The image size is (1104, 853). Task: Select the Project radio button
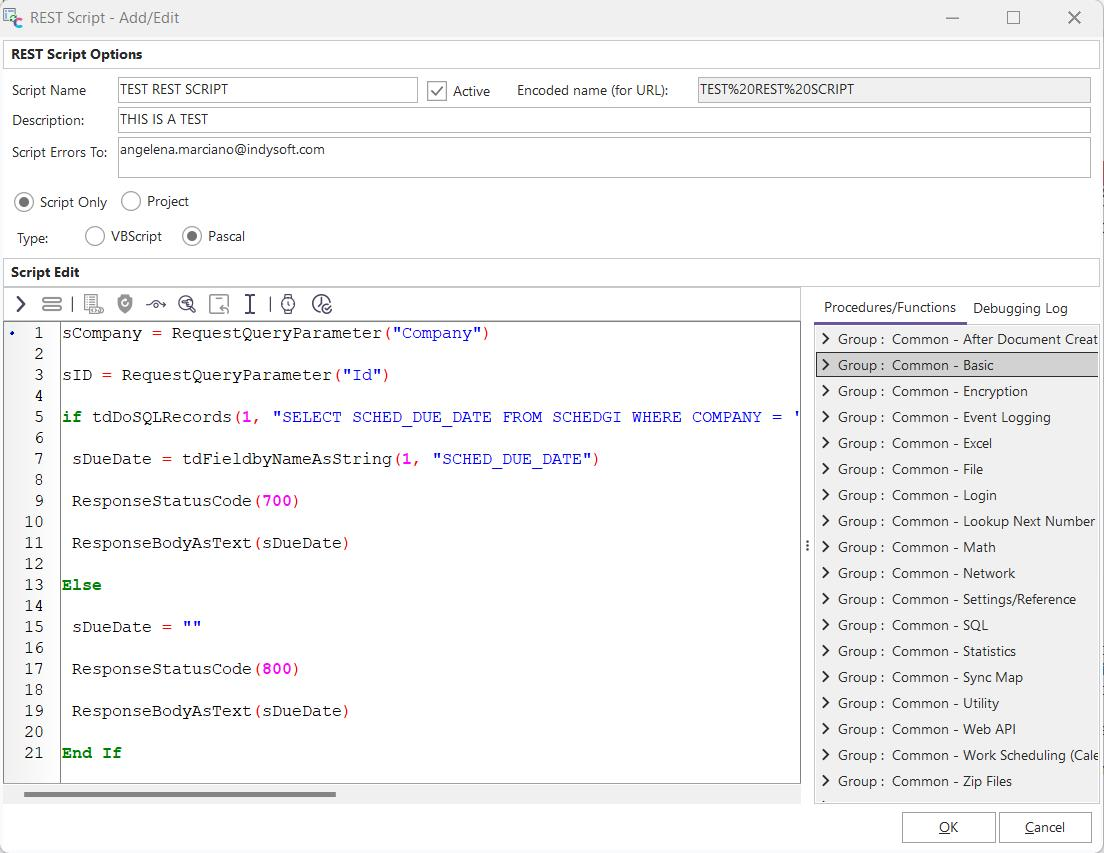[x=131, y=202]
